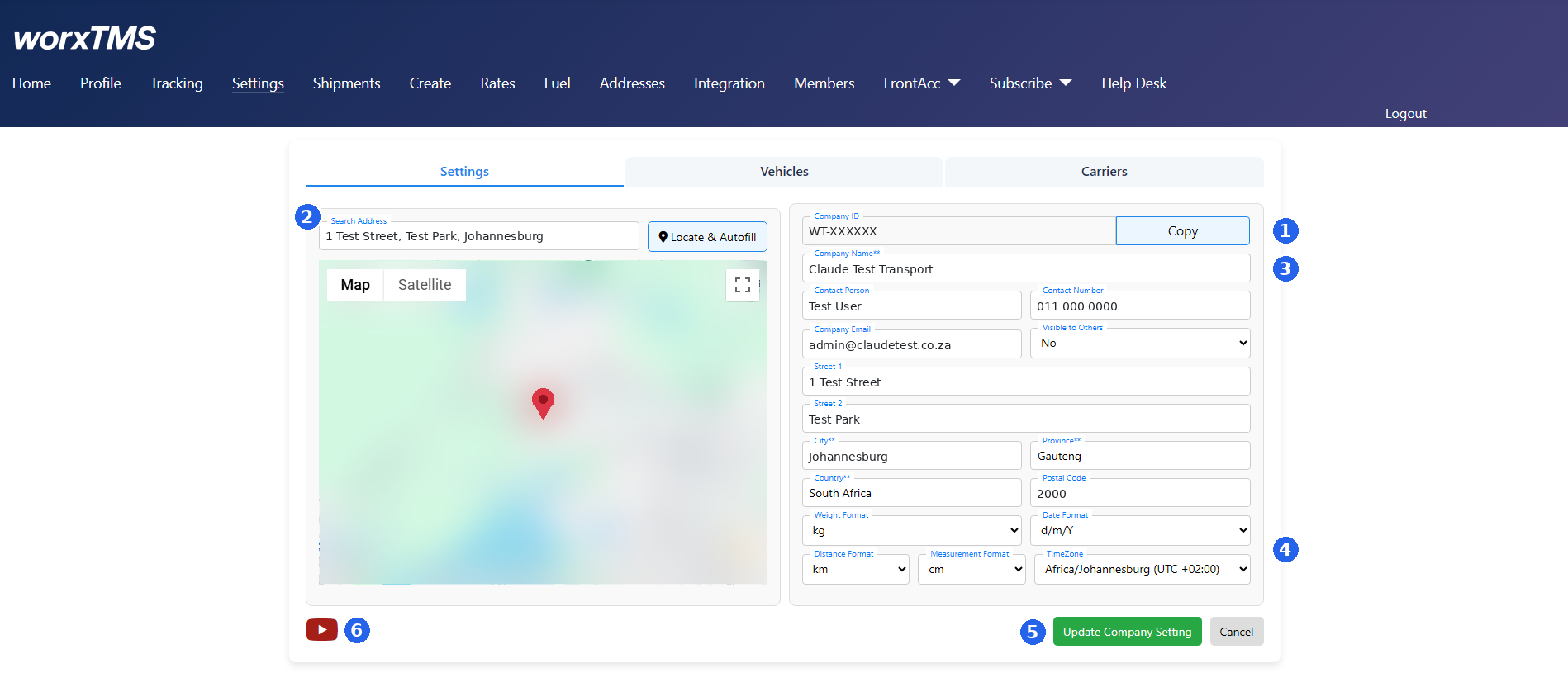Toggle the map fullscreen view icon

pyautogui.click(x=743, y=285)
